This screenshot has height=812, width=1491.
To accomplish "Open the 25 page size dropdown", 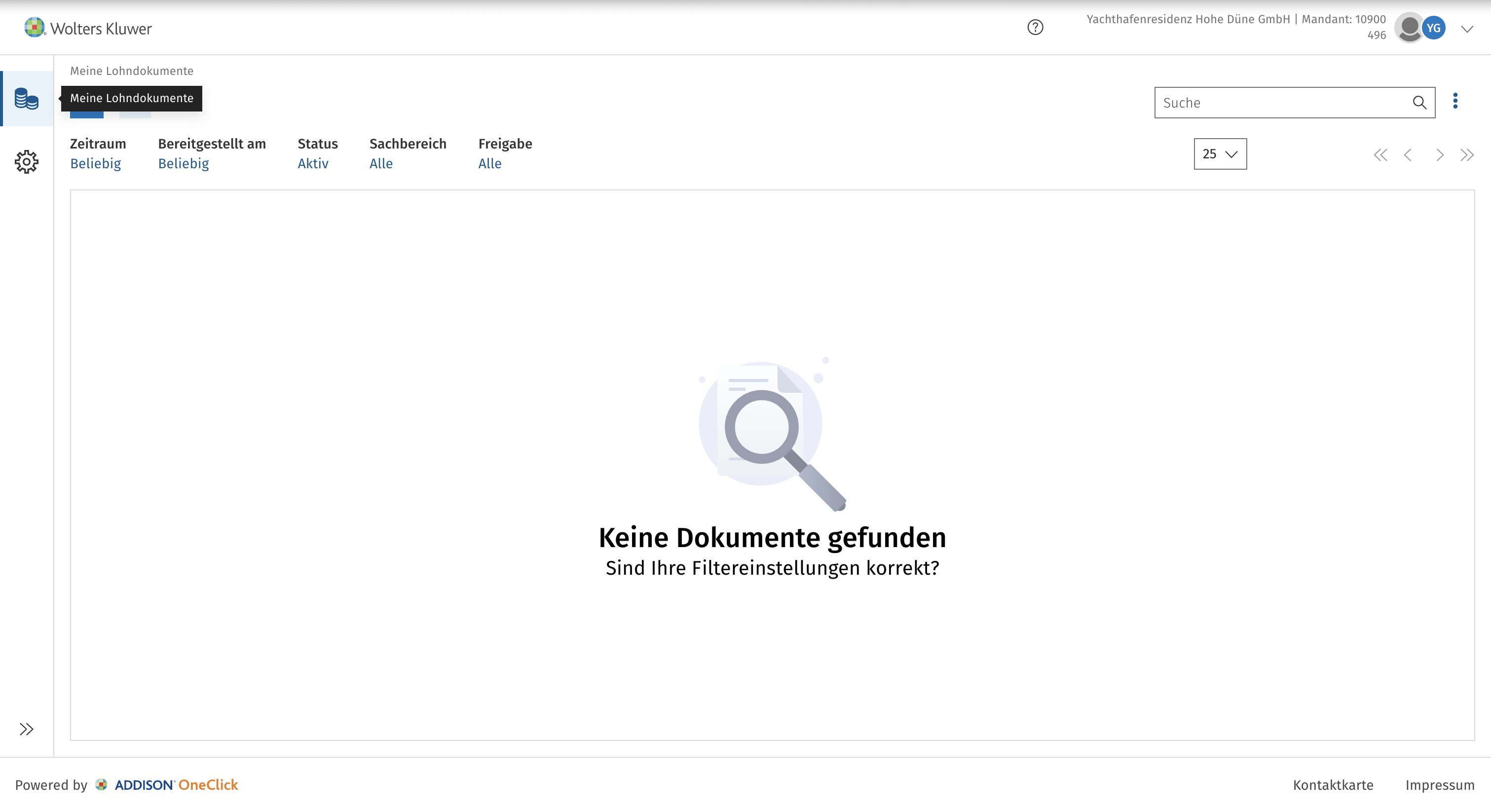I will 1220,154.
